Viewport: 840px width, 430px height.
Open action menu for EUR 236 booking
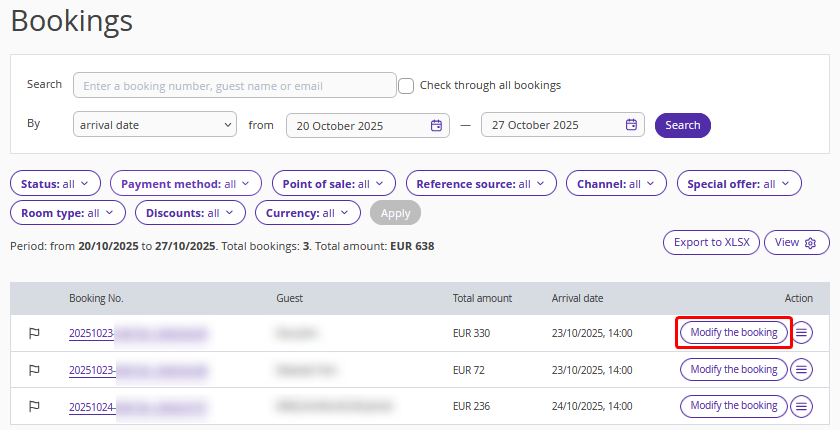tap(801, 406)
